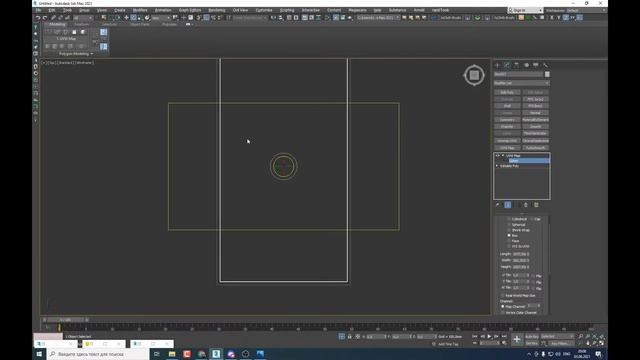
Task: Toggle Show End Result in modifier stack
Action: pos(508,205)
